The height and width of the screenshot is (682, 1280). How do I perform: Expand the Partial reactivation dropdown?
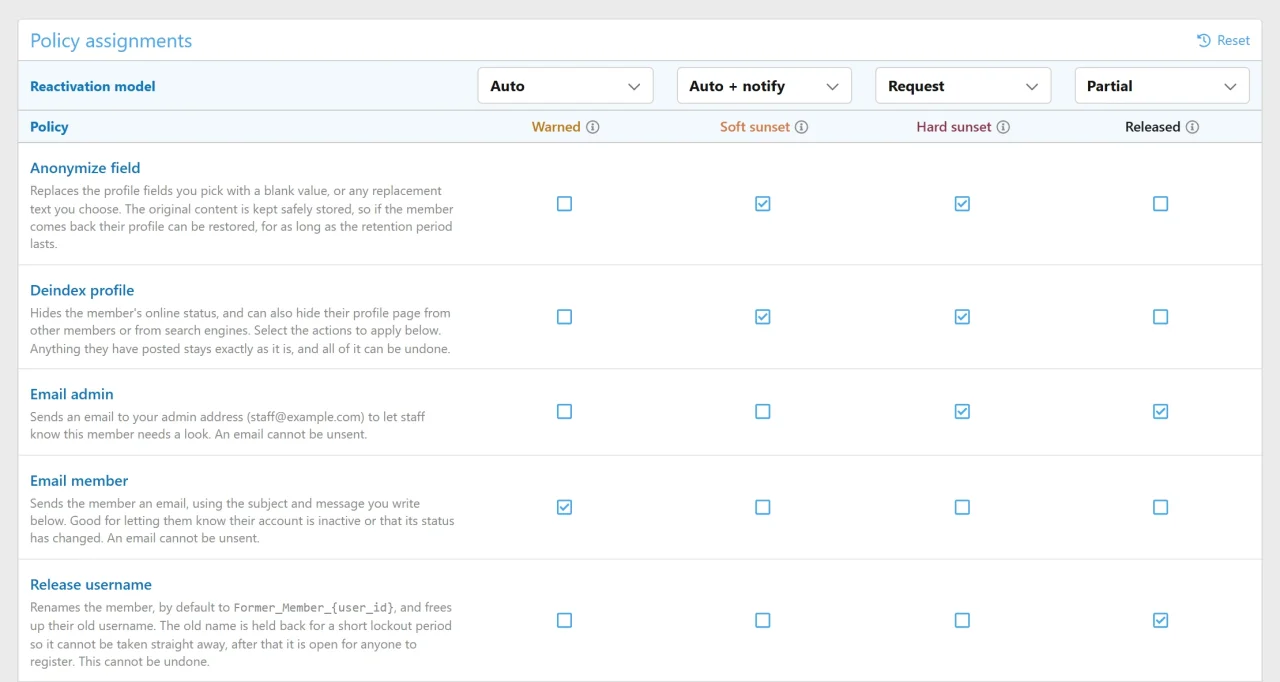pyautogui.click(x=1162, y=86)
